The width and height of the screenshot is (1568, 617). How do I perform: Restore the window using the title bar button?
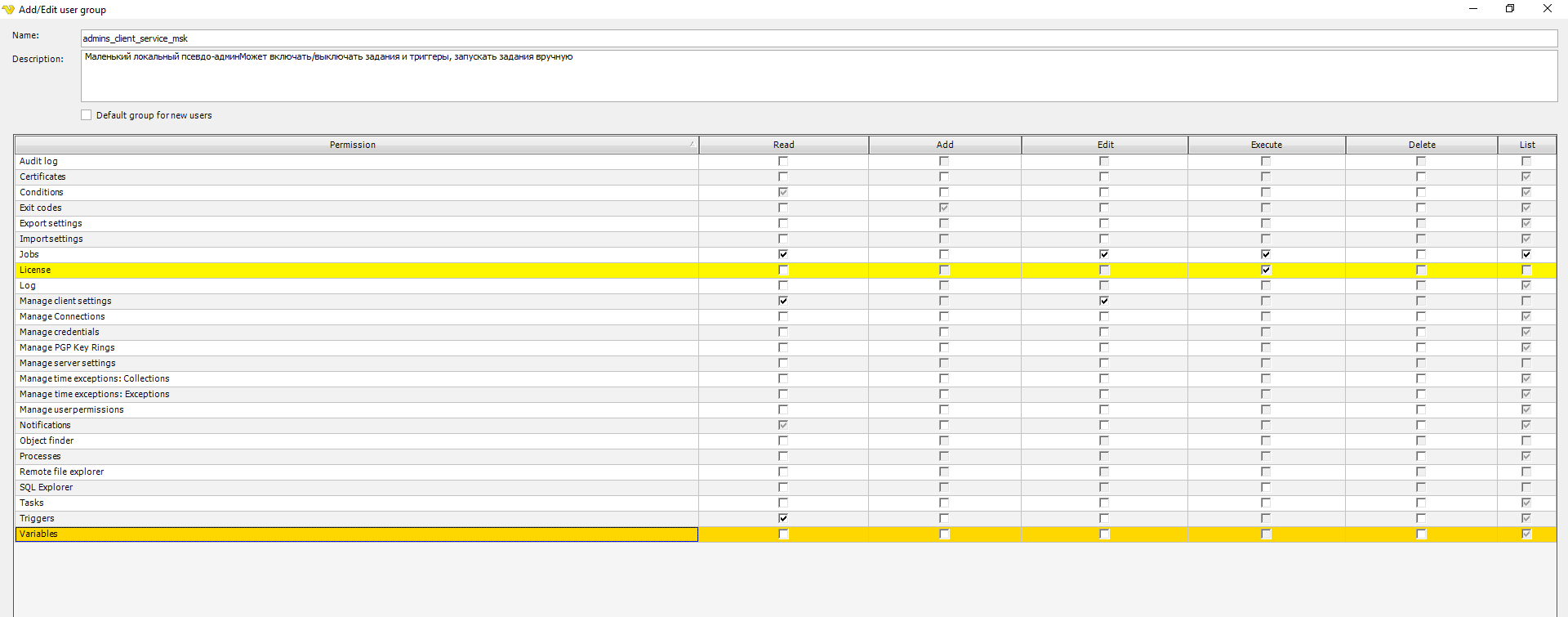pyautogui.click(x=1510, y=9)
